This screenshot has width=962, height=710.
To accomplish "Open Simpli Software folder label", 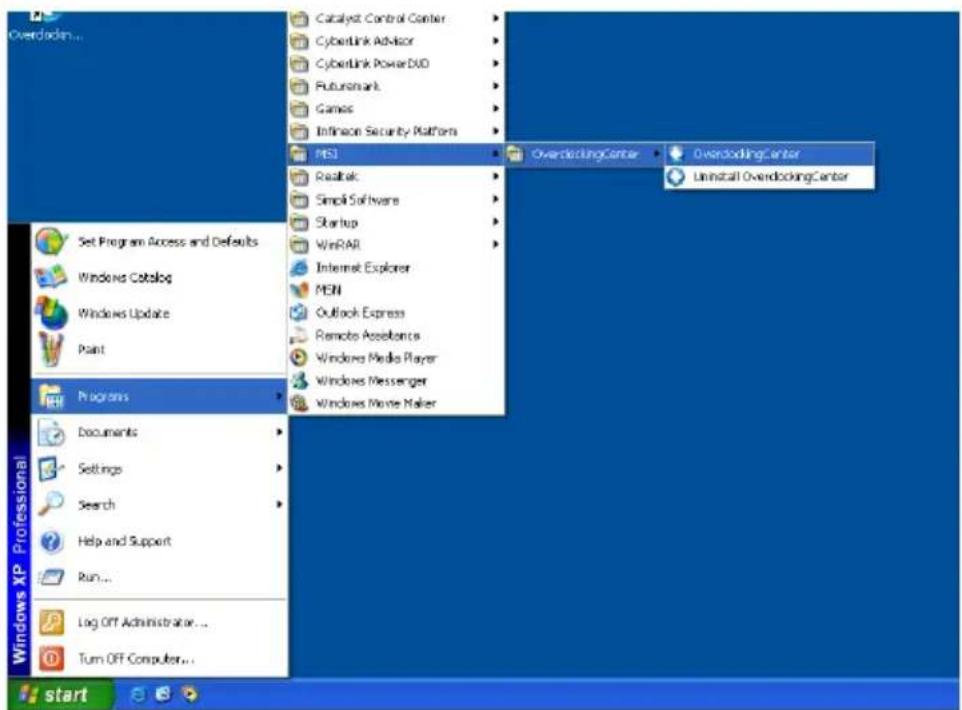I will pyautogui.click(x=357, y=200).
